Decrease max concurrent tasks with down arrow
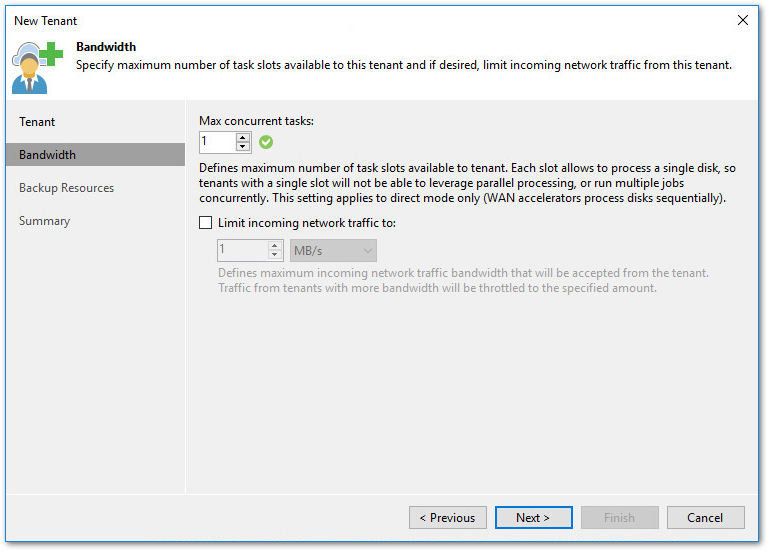Image resolution: width=768 pixels, height=551 pixels. (243, 147)
